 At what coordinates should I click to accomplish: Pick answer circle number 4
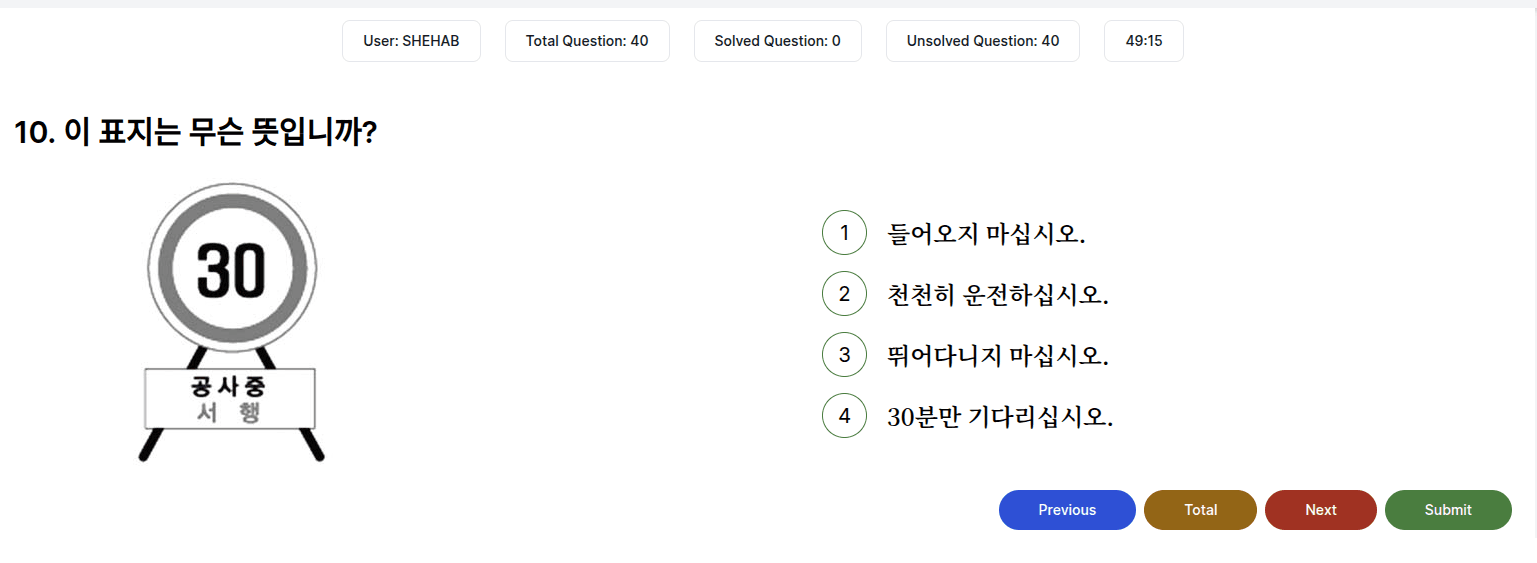(844, 416)
